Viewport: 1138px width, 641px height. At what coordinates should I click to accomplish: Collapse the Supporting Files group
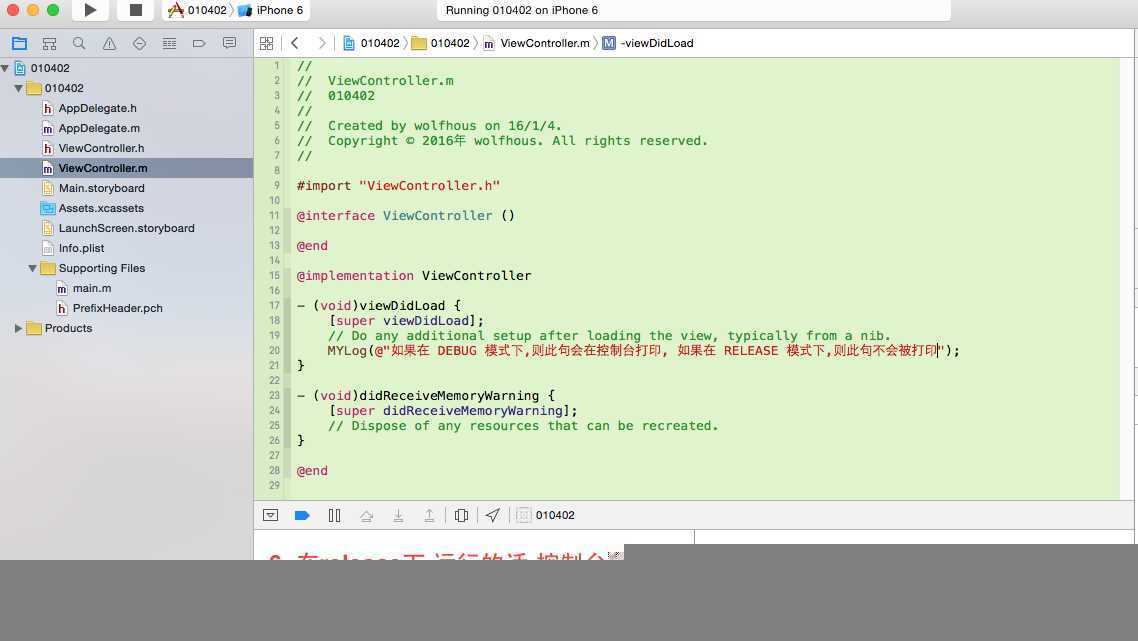(x=33, y=269)
